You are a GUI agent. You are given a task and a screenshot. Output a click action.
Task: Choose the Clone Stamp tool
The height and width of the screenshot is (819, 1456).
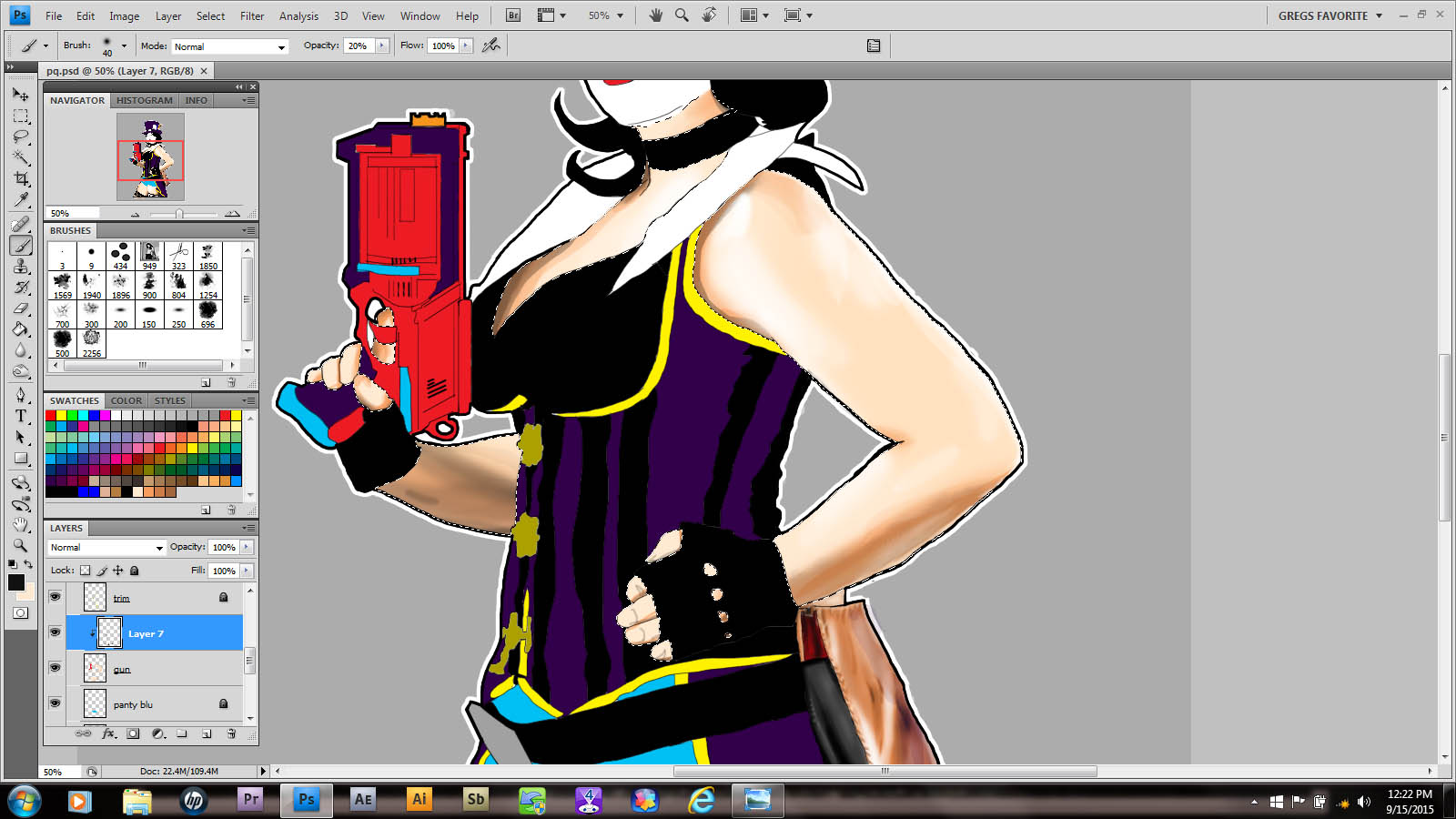21,267
